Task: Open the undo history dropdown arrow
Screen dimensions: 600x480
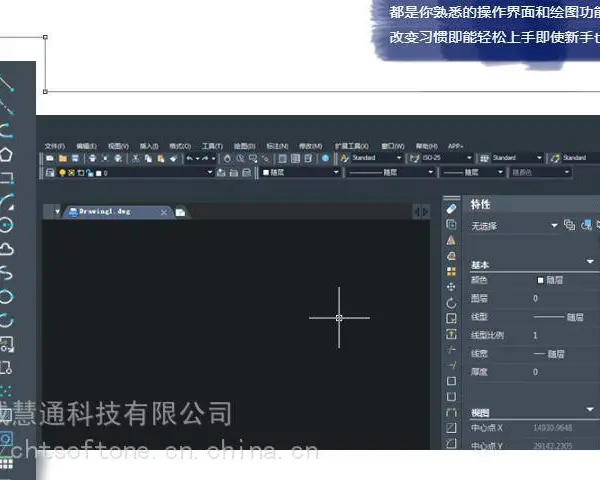Action: coord(197,158)
